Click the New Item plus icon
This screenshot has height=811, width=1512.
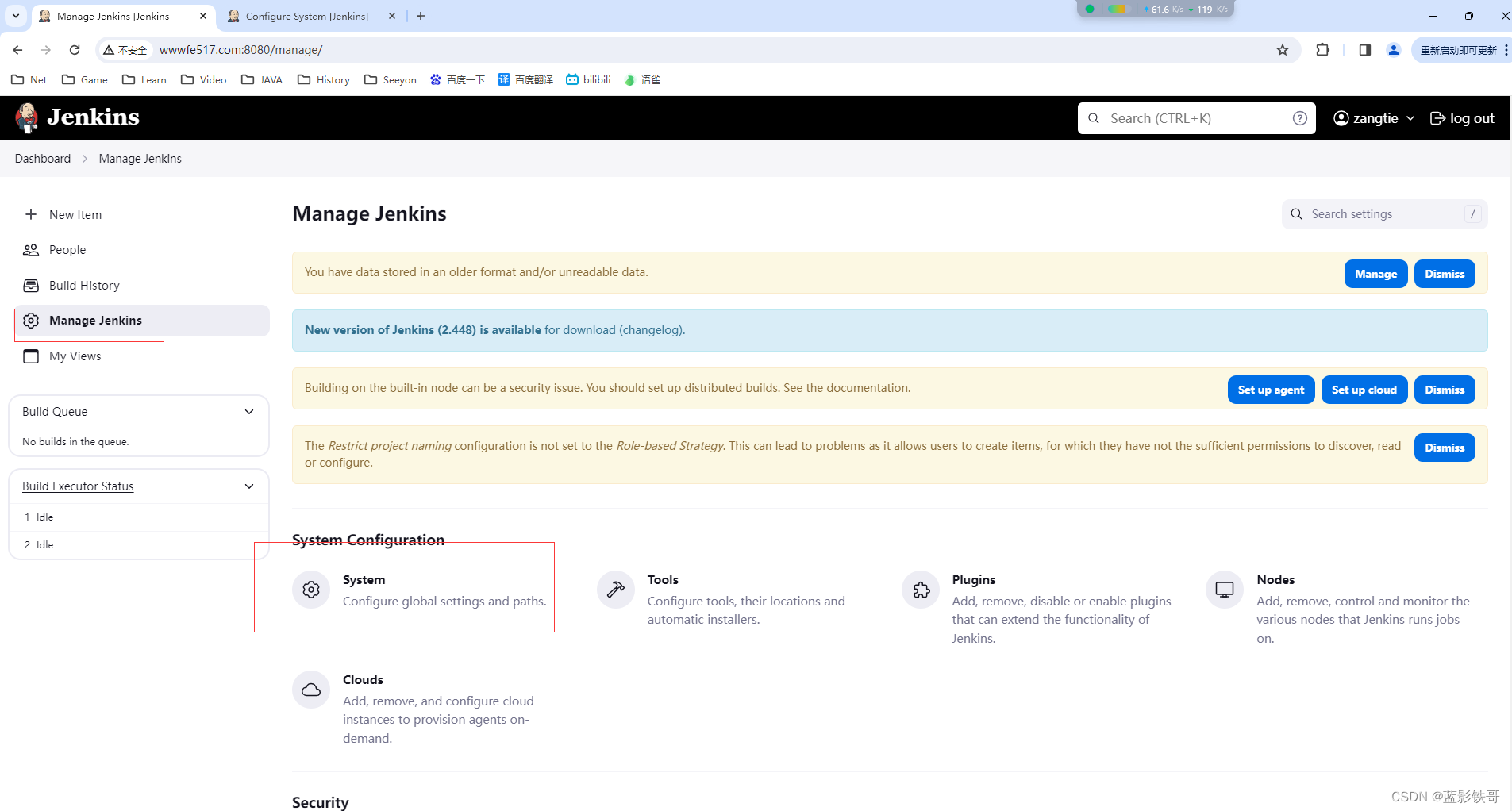(x=31, y=214)
